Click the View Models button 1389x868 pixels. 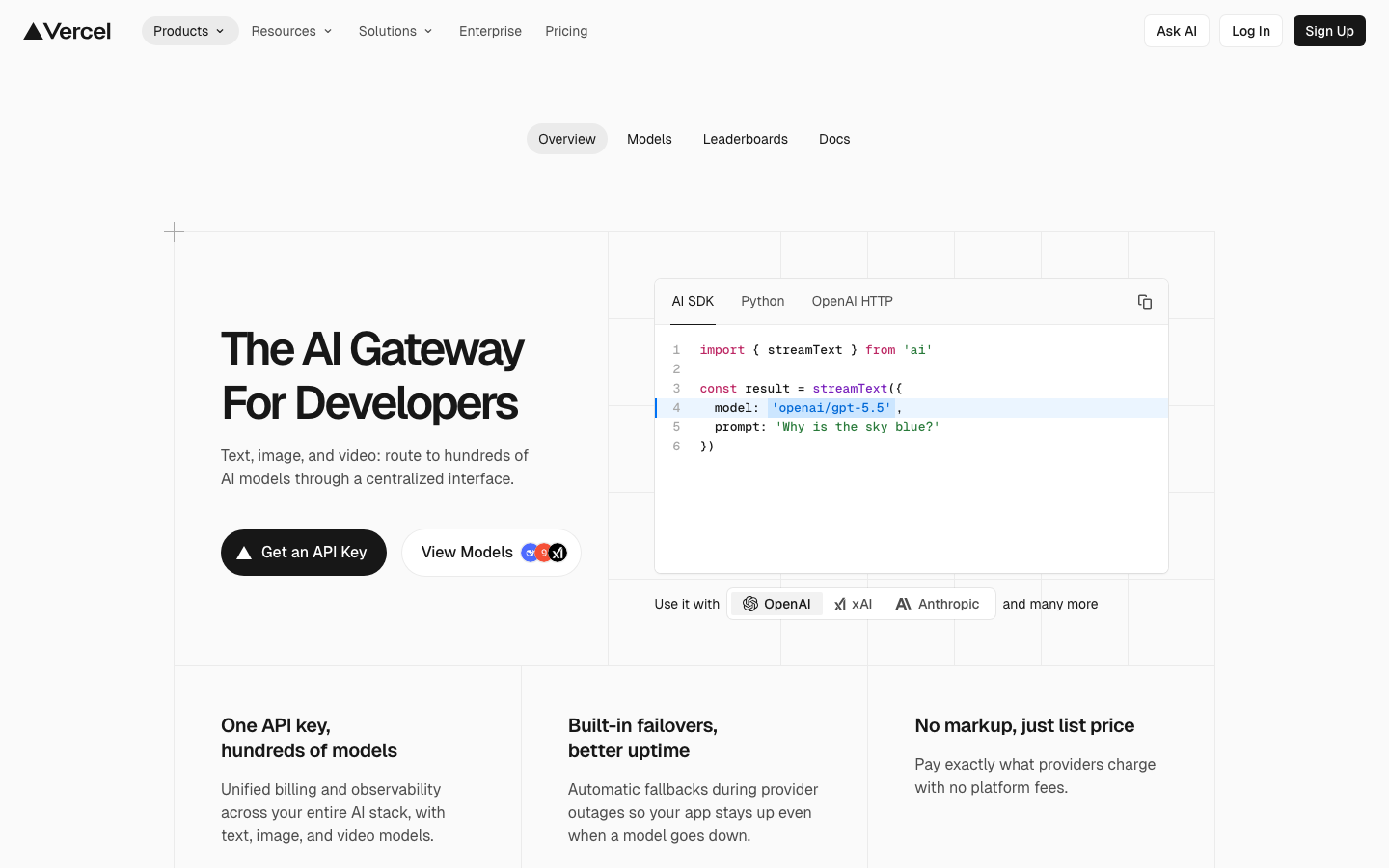(x=492, y=553)
